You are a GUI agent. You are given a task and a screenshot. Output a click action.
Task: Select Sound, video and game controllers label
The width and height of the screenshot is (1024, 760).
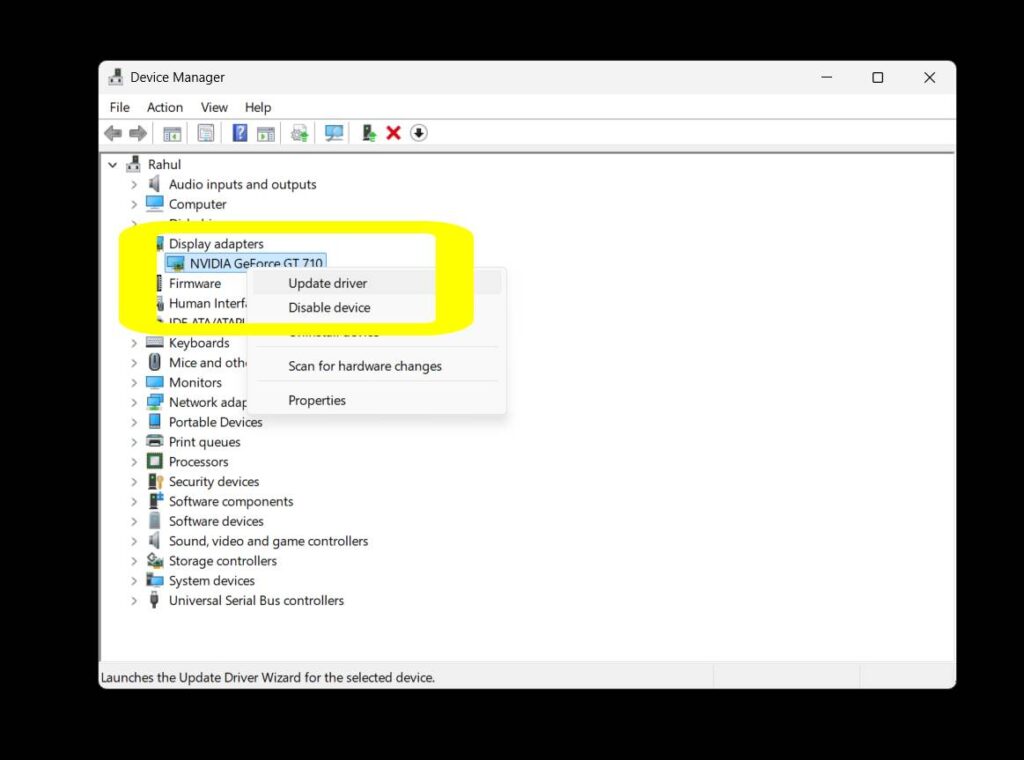[x=268, y=541]
